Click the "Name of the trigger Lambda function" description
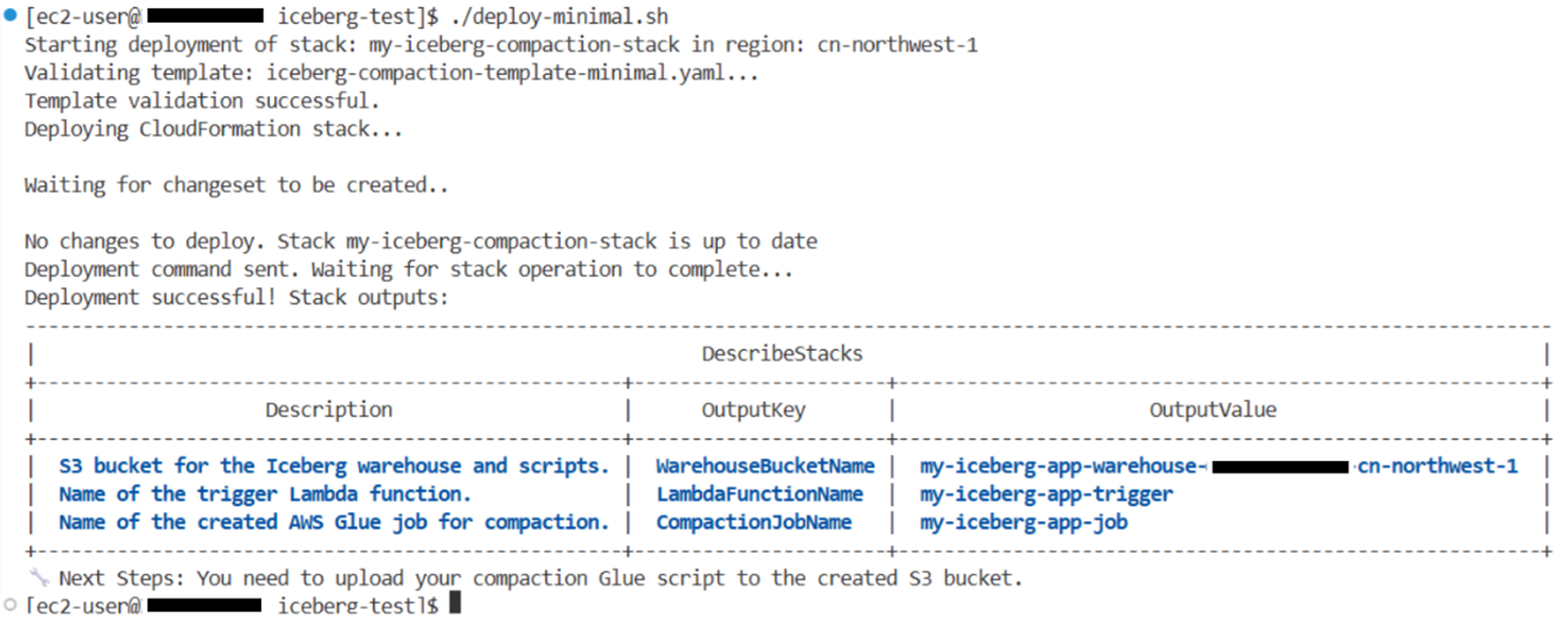1568x625 pixels. pos(265,494)
